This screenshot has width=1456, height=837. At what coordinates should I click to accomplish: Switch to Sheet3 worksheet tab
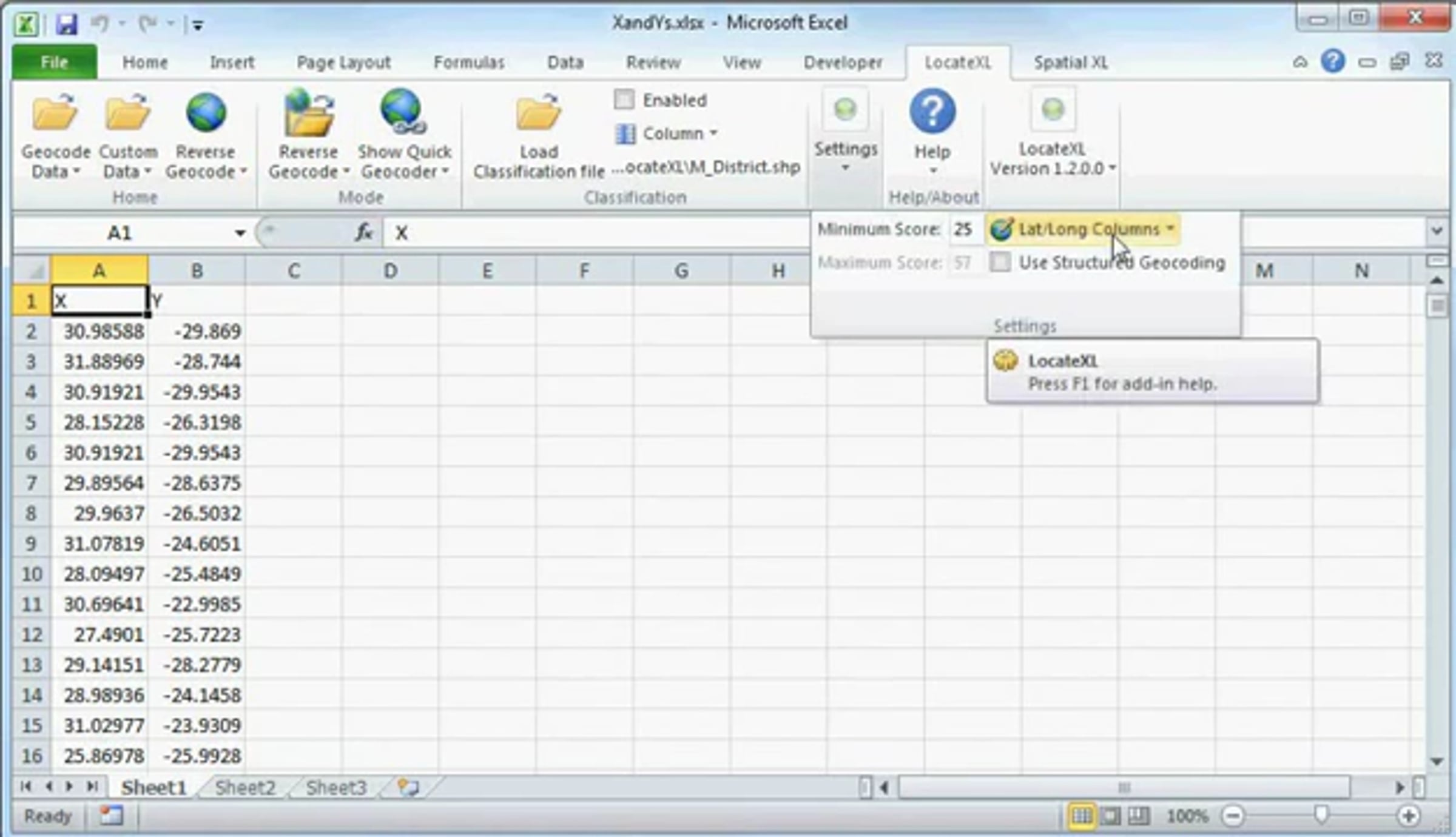[336, 787]
